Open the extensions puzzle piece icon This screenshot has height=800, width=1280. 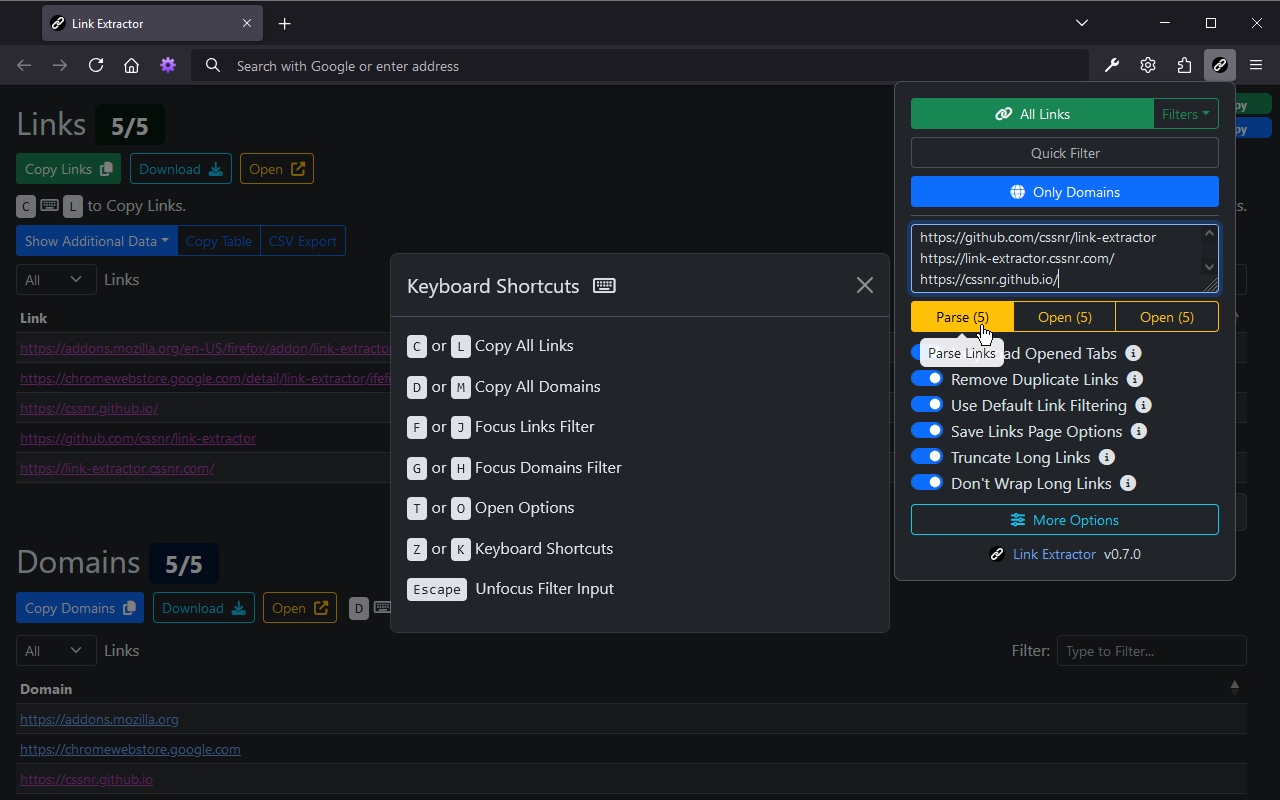[x=1184, y=66]
